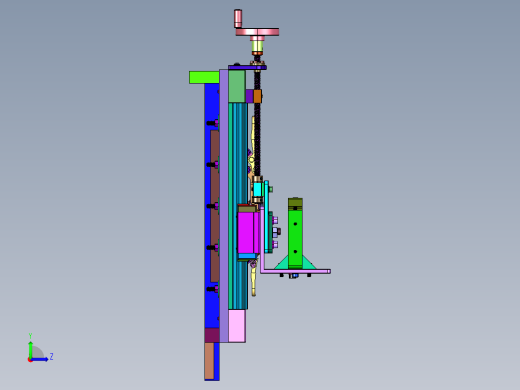
Task: Pick the maroon block near the bottom
Action: point(212,335)
